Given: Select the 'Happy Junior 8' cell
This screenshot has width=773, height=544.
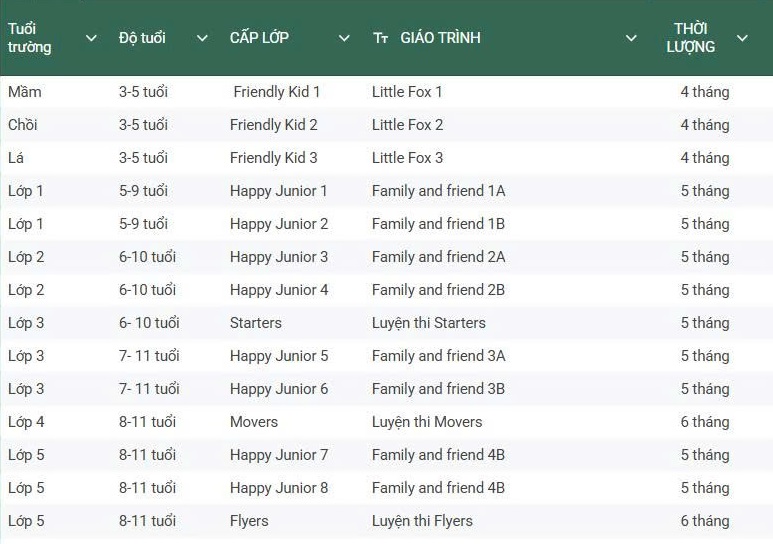Looking at the screenshot, I should coord(279,488).
